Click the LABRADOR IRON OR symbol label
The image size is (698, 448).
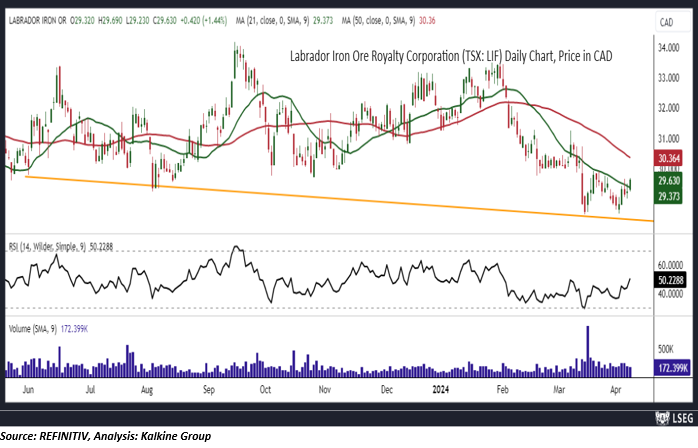[x=37, y=20]
